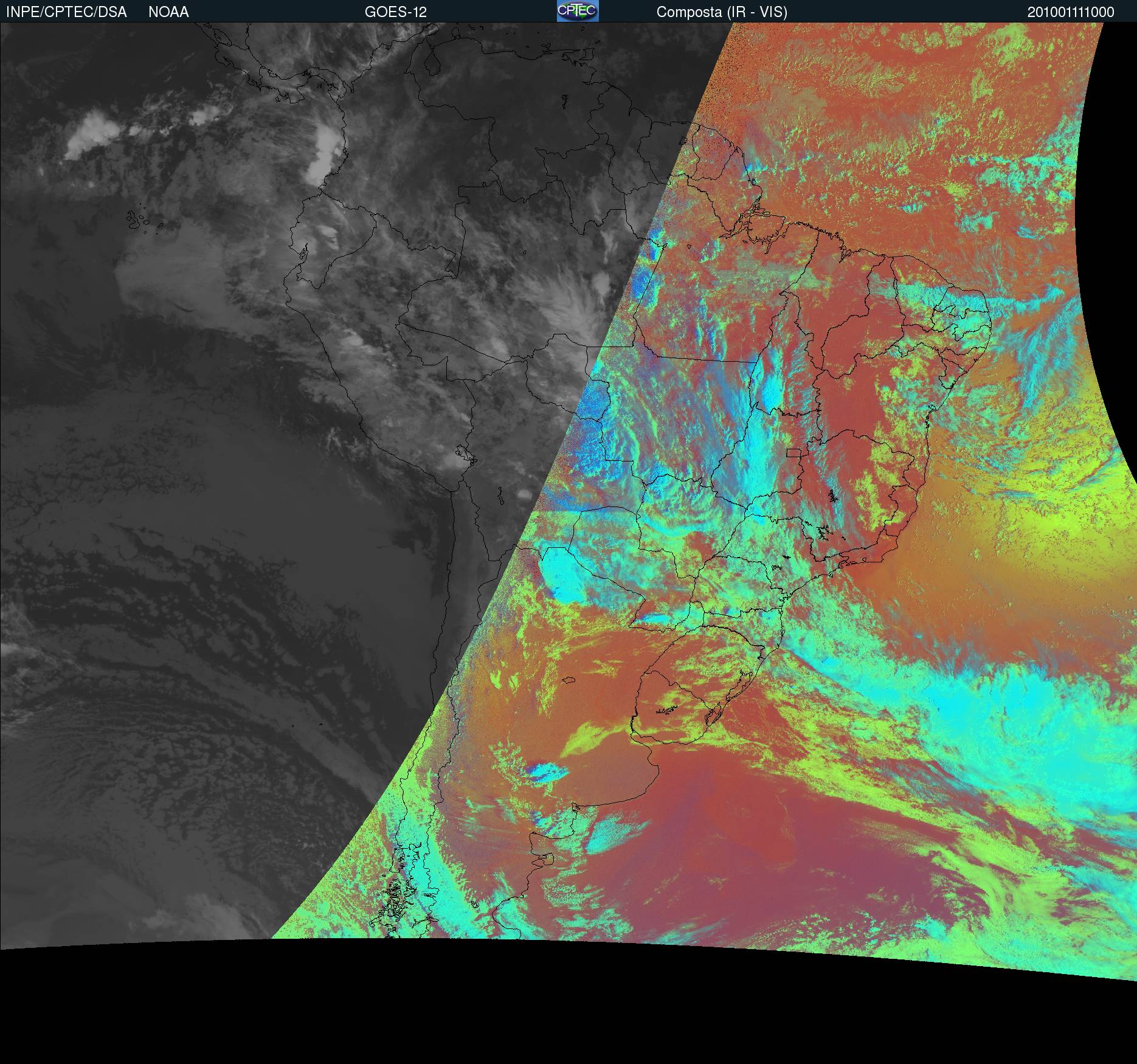
Task: Click the GOES-12 satellite label
Action: coord(396,12)
